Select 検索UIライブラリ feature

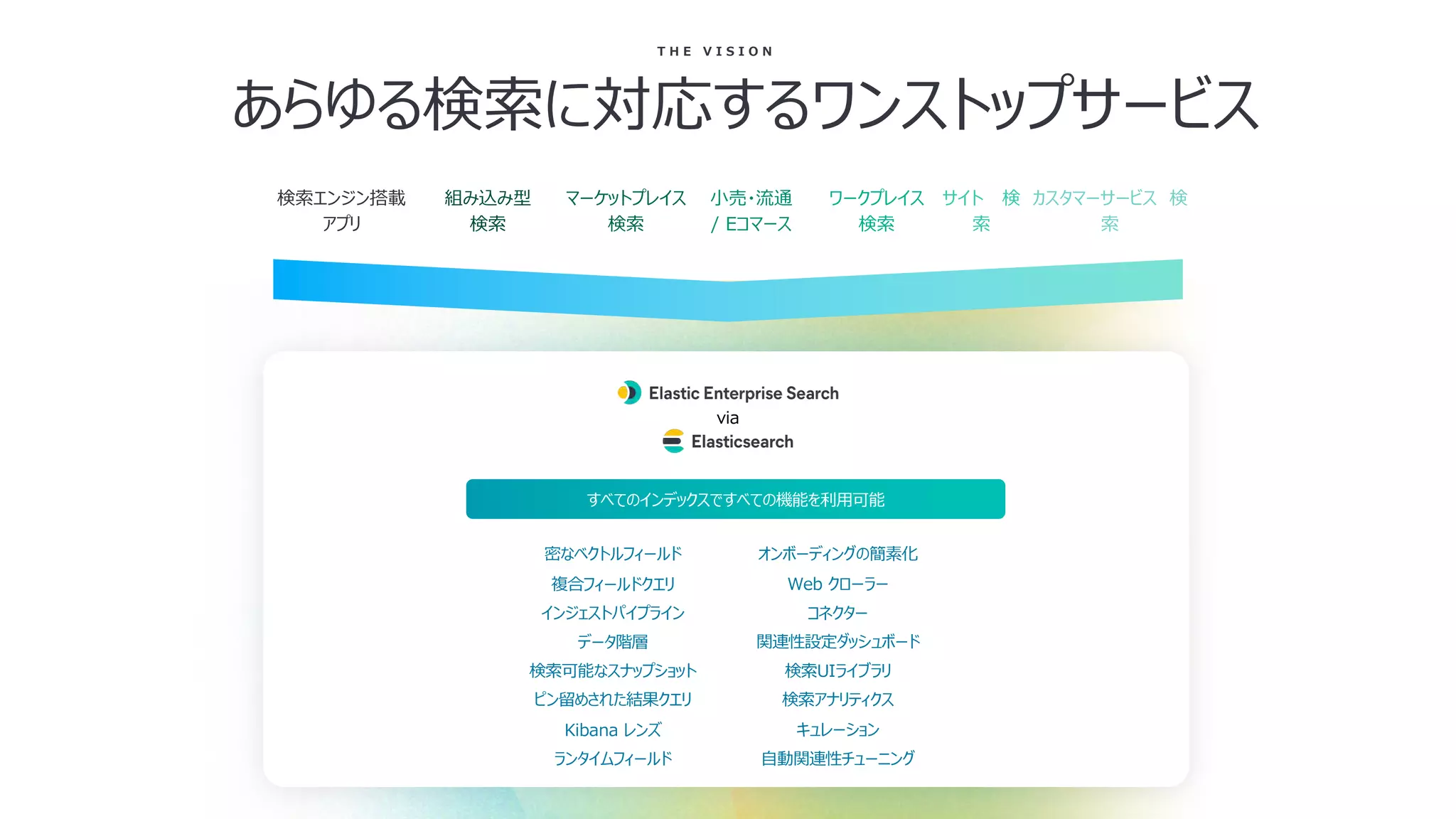point(837,670)
